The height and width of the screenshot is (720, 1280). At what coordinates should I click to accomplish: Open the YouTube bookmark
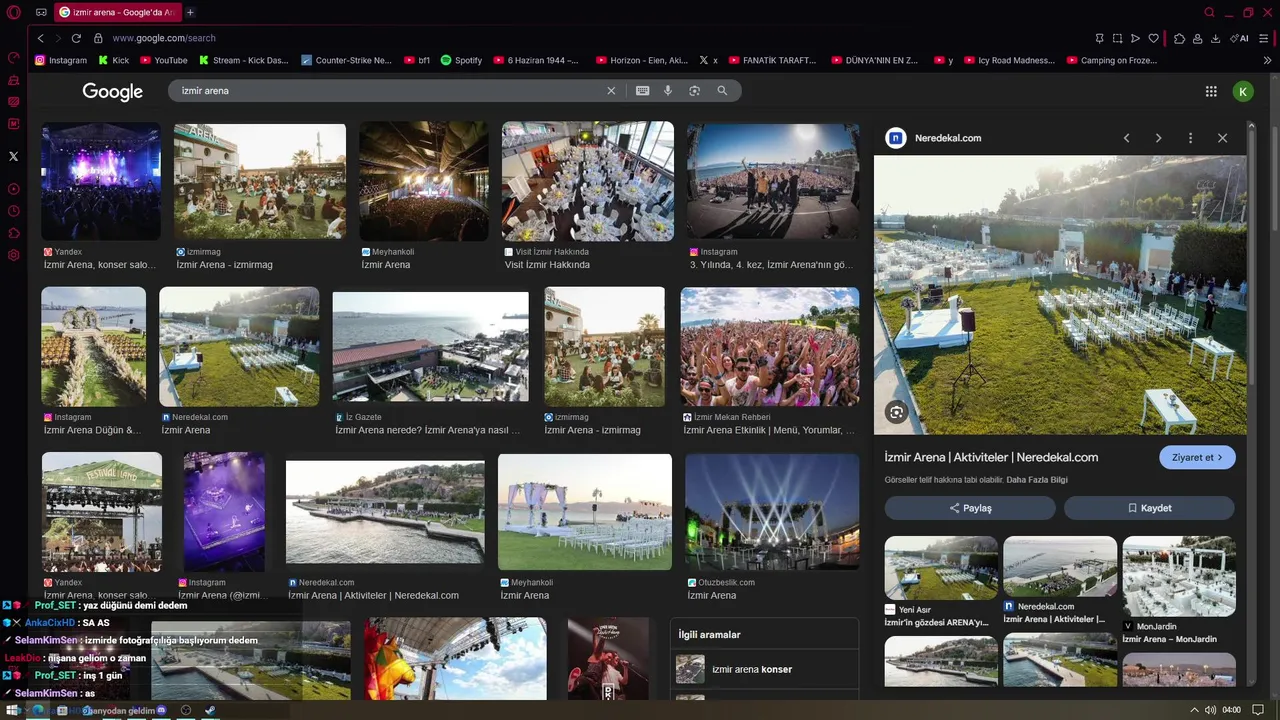point(163,60)
